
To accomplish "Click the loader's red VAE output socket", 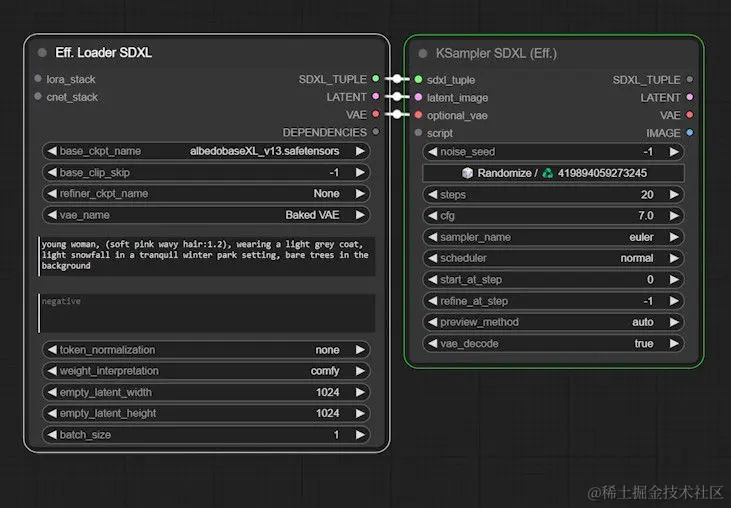I will (376, 114).
